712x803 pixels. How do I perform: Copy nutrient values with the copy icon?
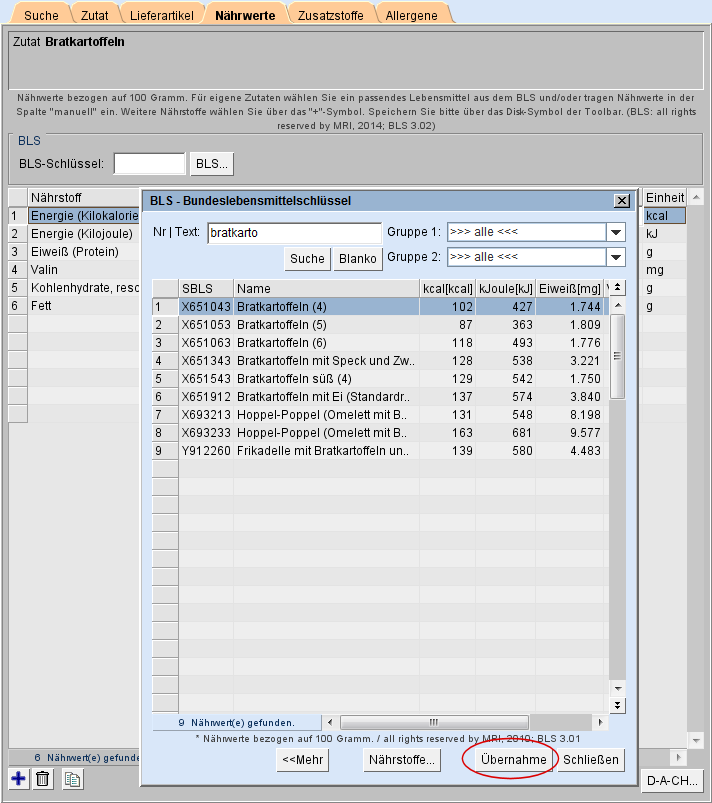tap(72, 779)
